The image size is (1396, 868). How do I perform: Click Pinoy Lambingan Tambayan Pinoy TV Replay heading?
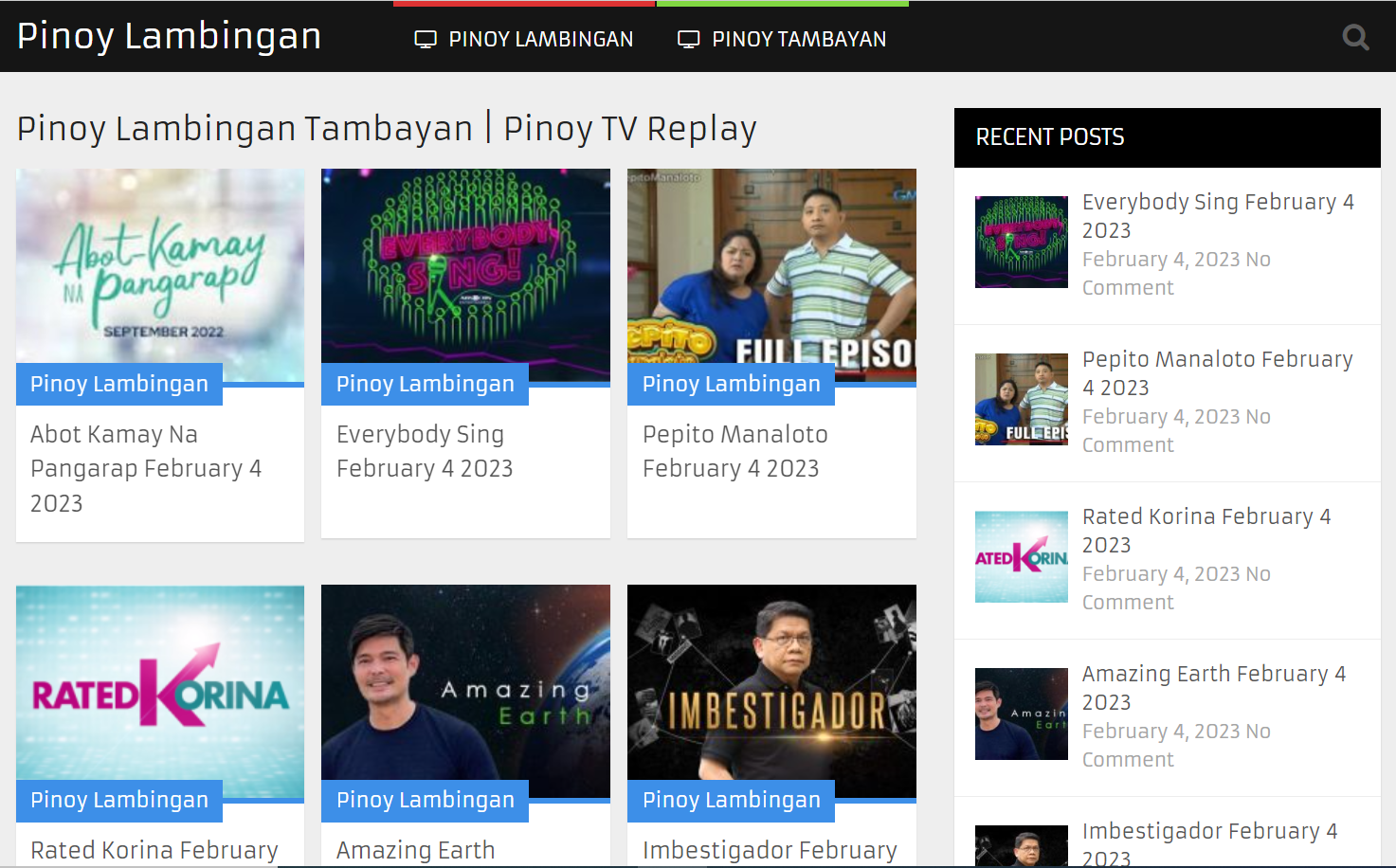pyautogui.click(x=387, y=129)
